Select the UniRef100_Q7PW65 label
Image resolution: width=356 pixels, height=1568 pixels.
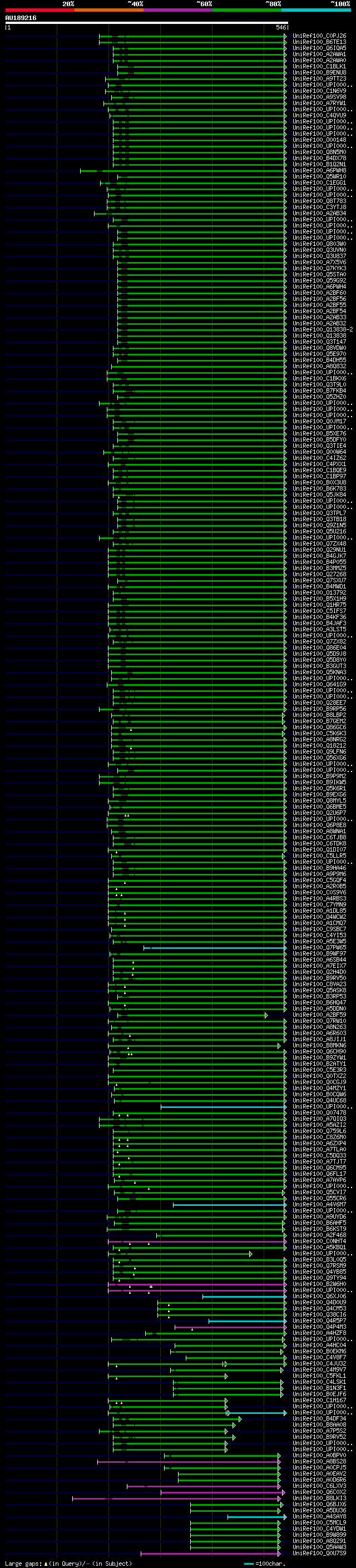[x=319, y=948]
